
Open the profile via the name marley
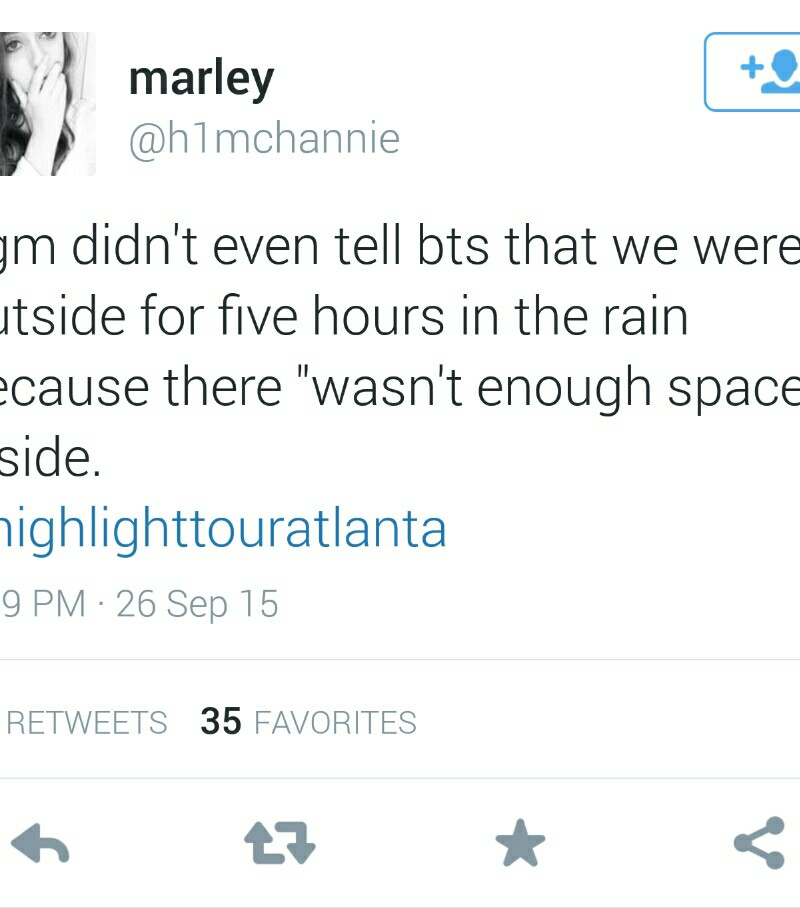tap(201, 79)
